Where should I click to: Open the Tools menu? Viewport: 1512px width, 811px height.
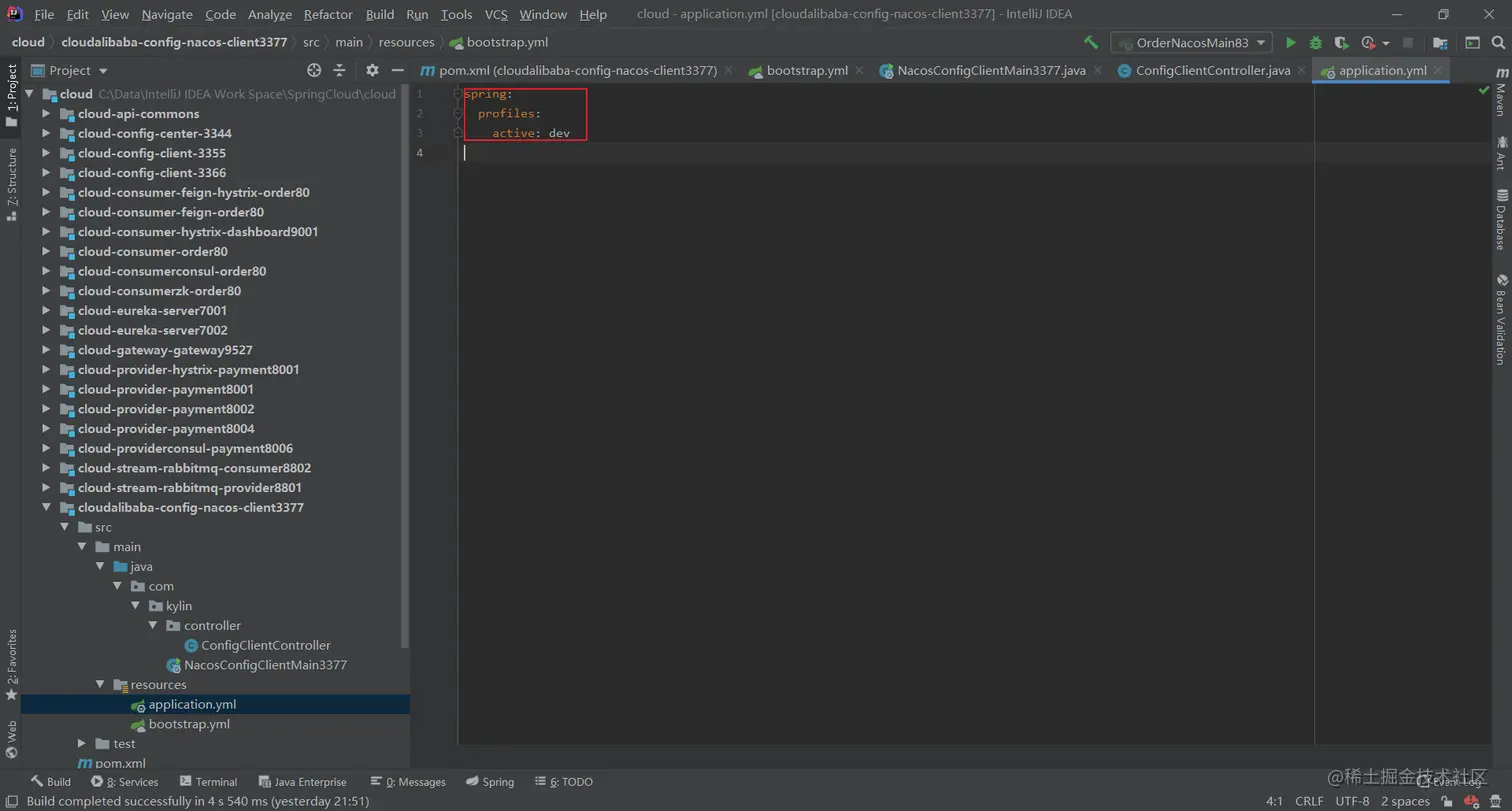[456, 14]
